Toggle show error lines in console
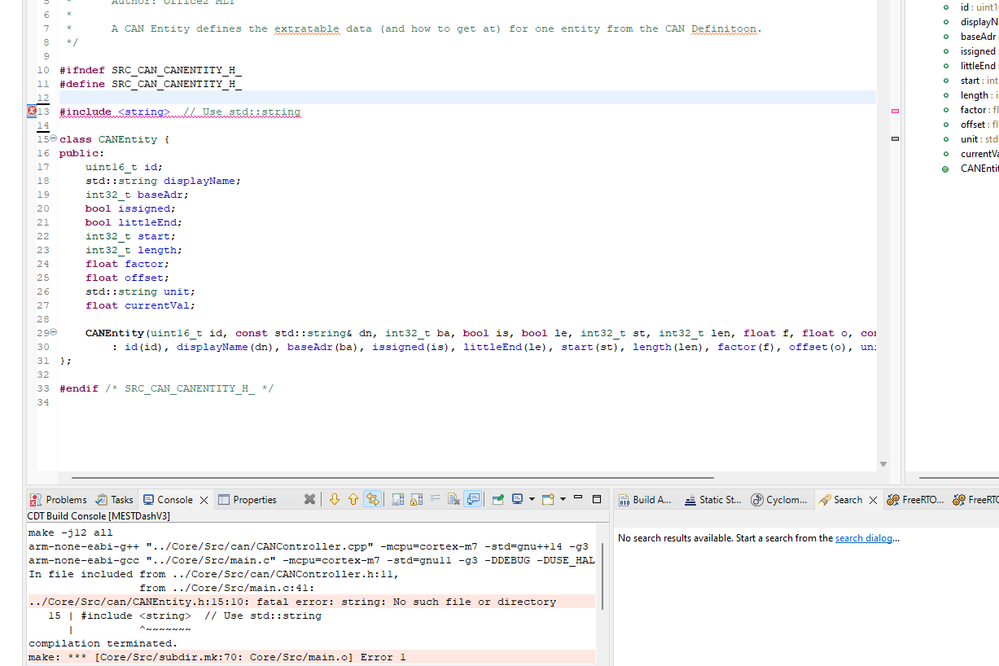 (373, 499)
